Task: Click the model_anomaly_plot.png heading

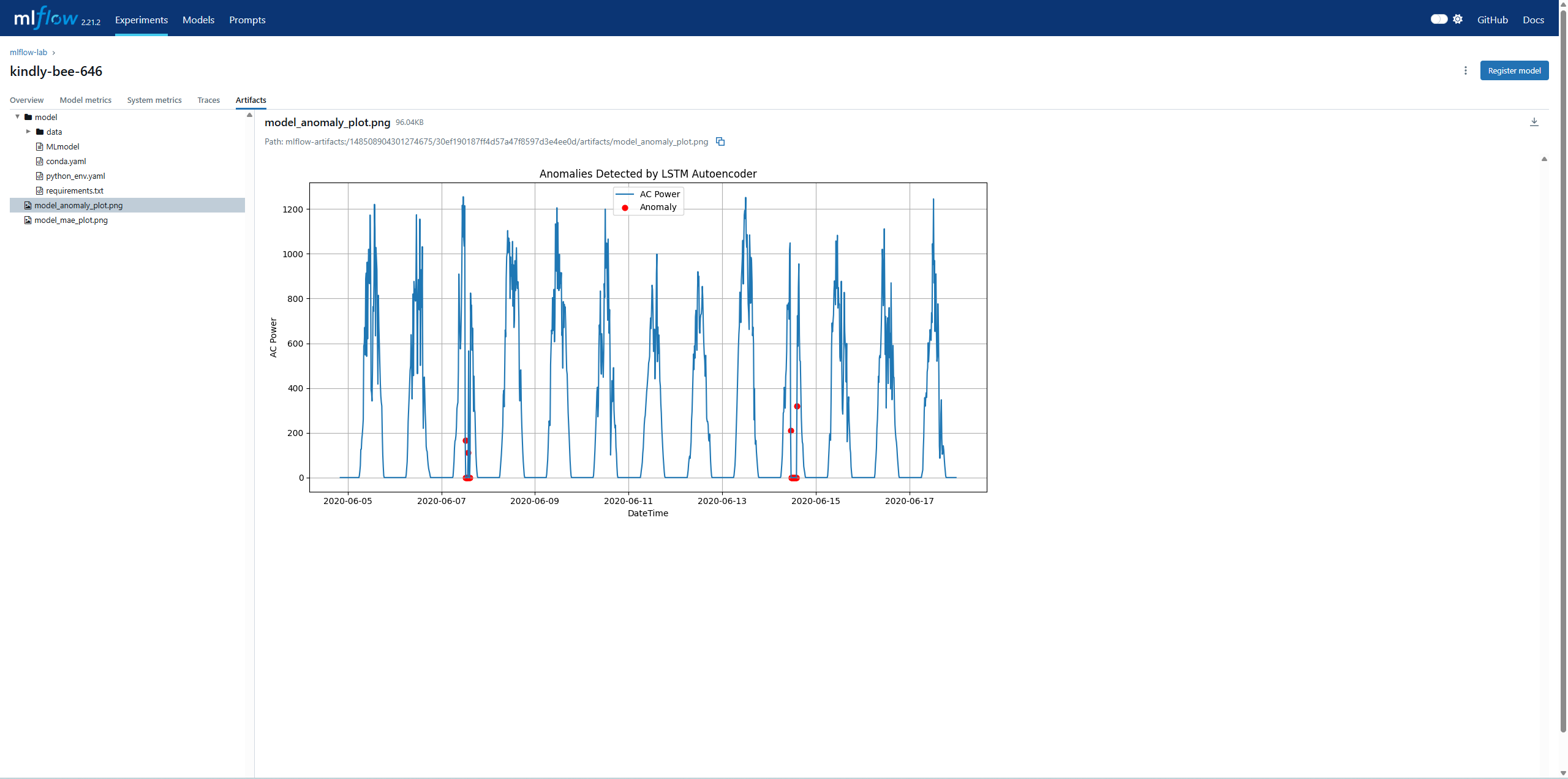Action: click(327, 122)
